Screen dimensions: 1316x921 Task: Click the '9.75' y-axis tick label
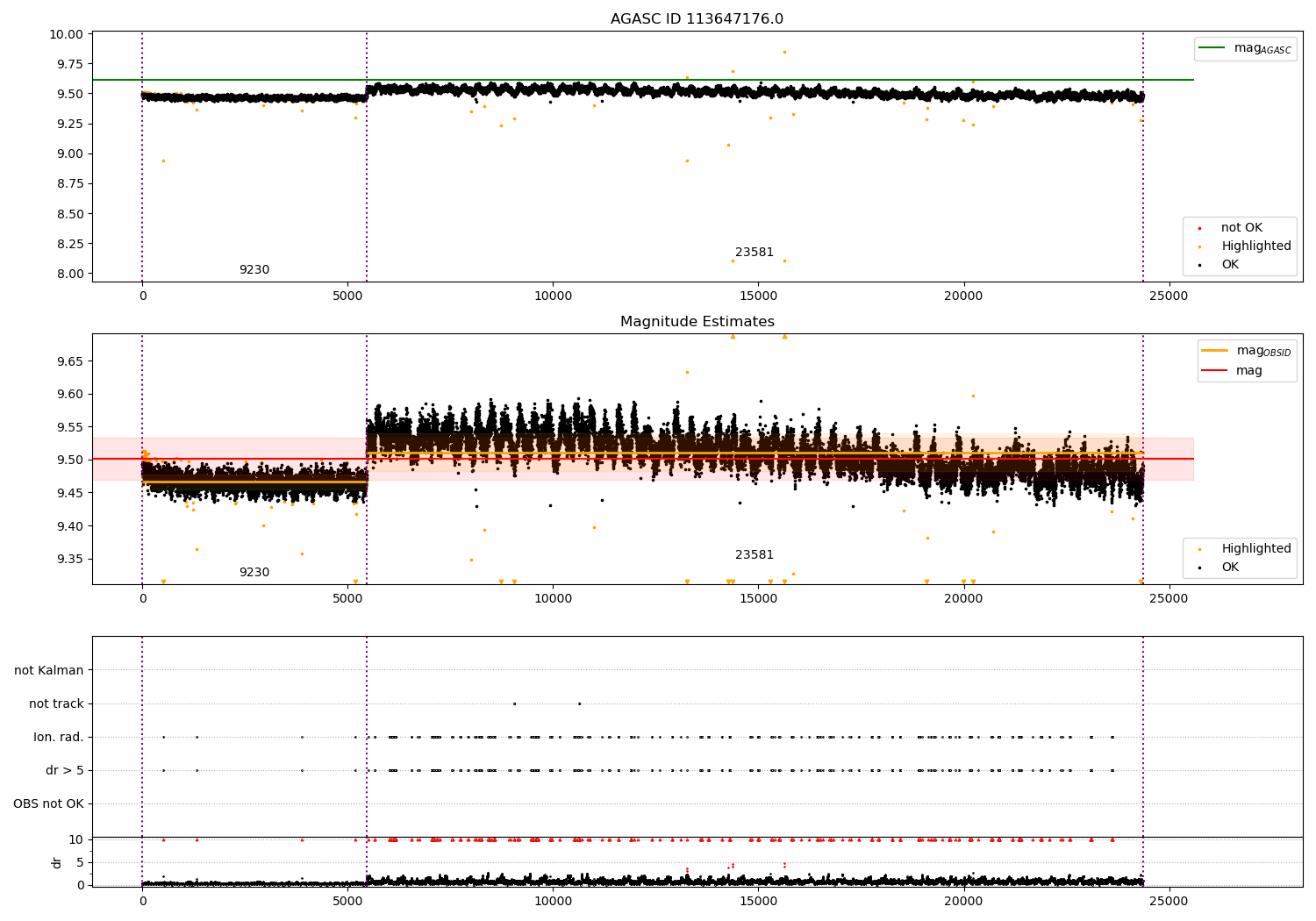tap(71, 64)
